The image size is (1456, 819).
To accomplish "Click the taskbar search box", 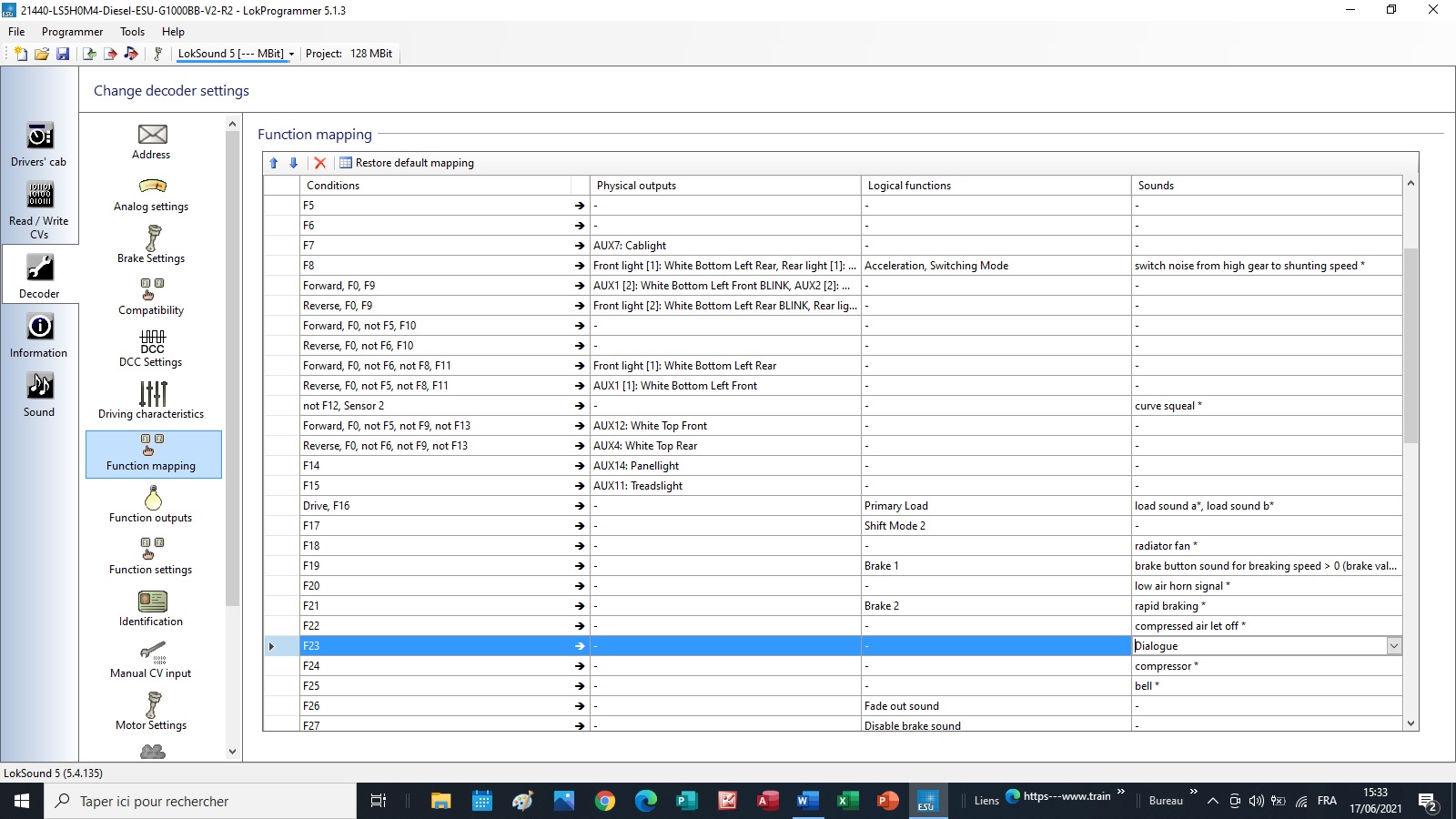I will [x=200, y=801].
